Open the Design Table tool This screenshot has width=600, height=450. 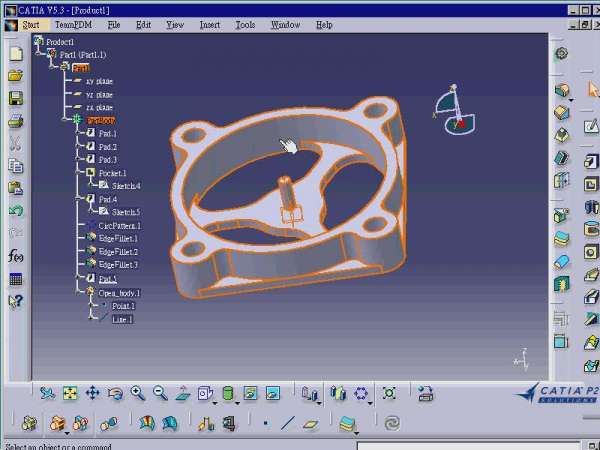16,279
